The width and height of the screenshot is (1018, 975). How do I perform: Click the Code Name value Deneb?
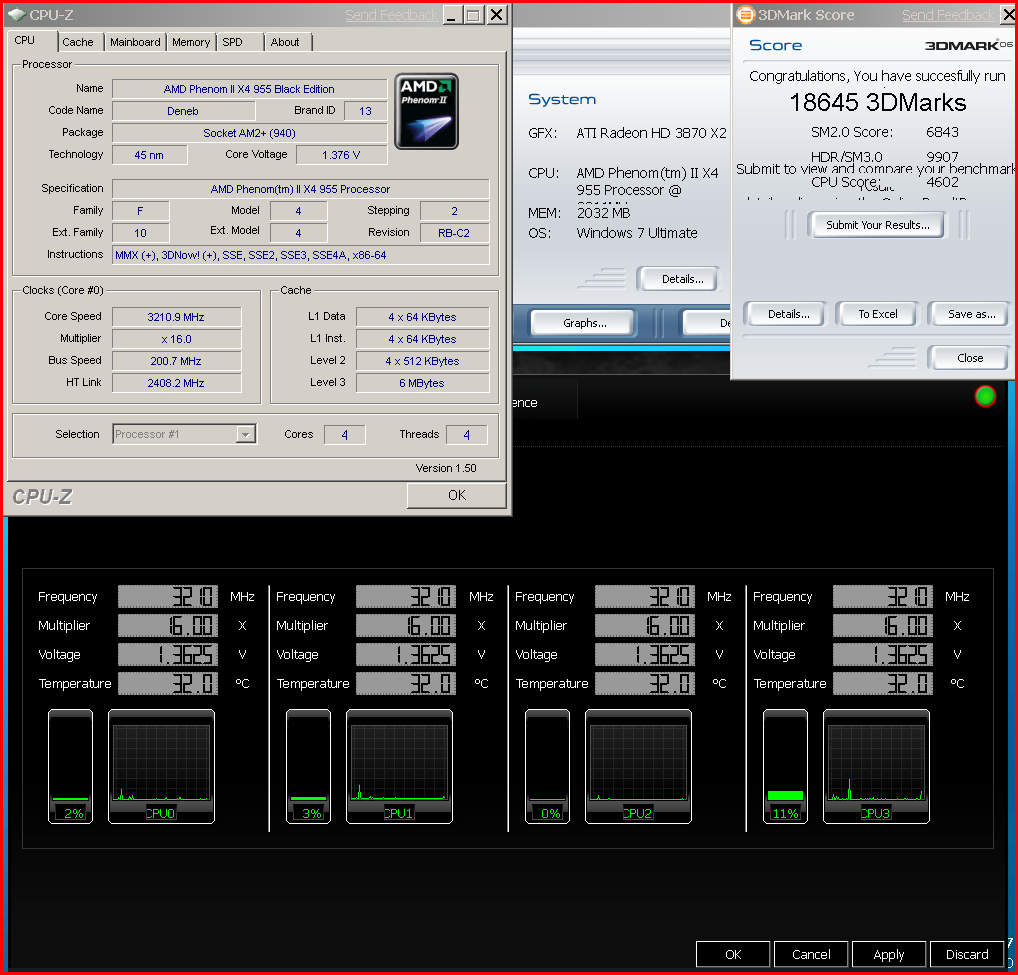coord(183,111)
